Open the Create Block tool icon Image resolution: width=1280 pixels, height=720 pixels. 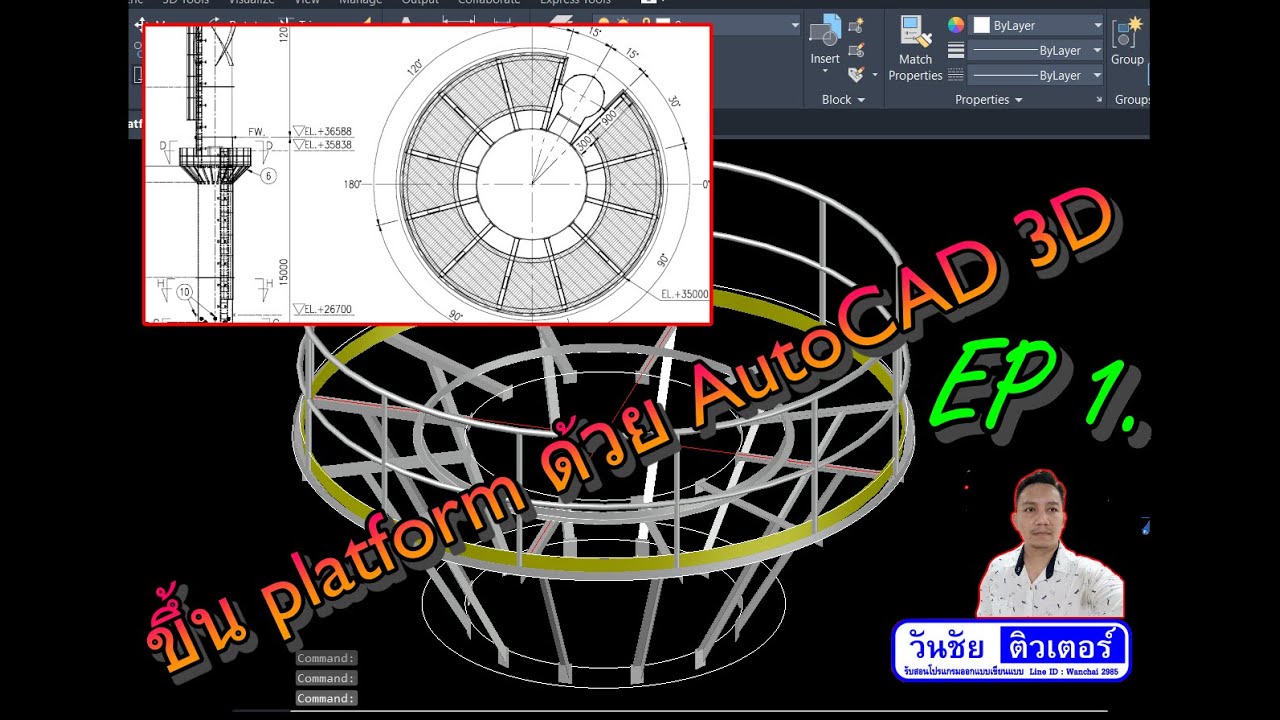(856, 26)
